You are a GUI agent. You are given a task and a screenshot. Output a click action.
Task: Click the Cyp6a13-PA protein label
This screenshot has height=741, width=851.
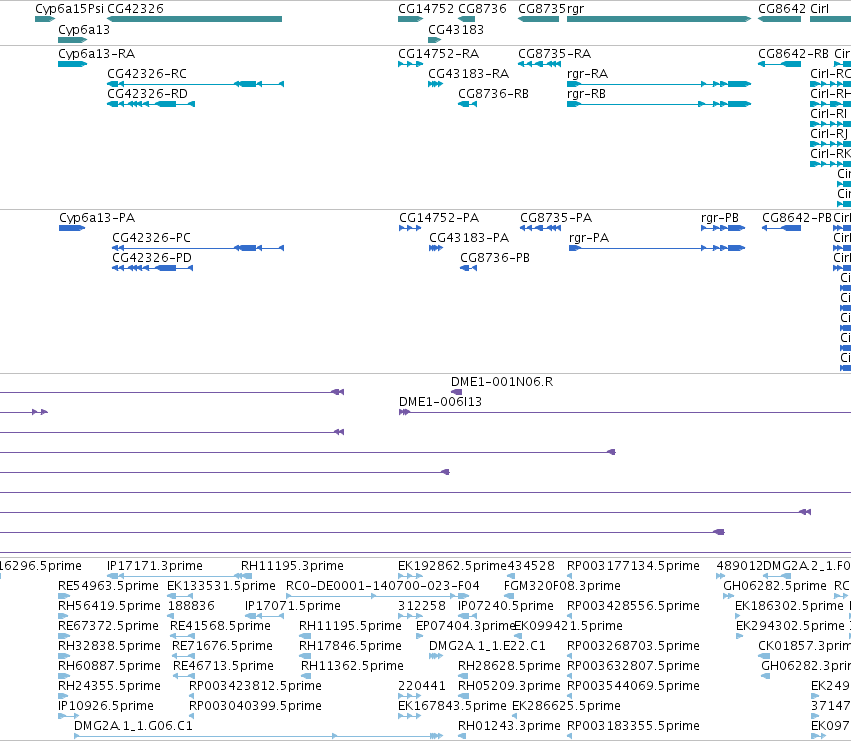click(97, 218)
